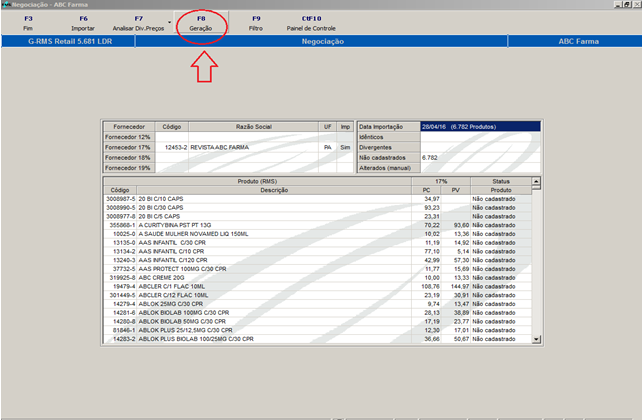Open F7 Analisar Div.Preços

coord(138,23)
